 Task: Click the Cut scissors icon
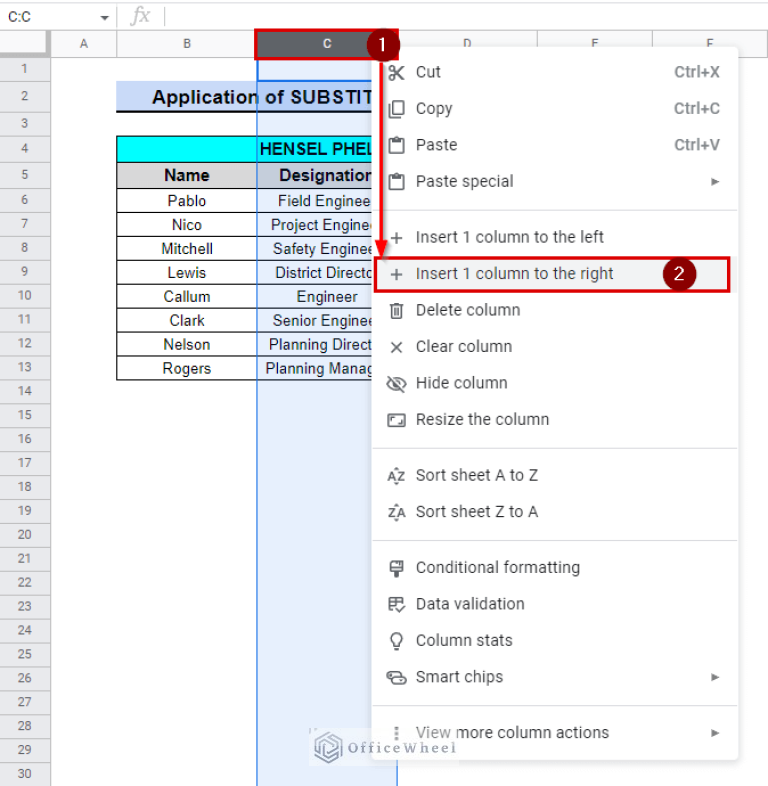(396, 73)
